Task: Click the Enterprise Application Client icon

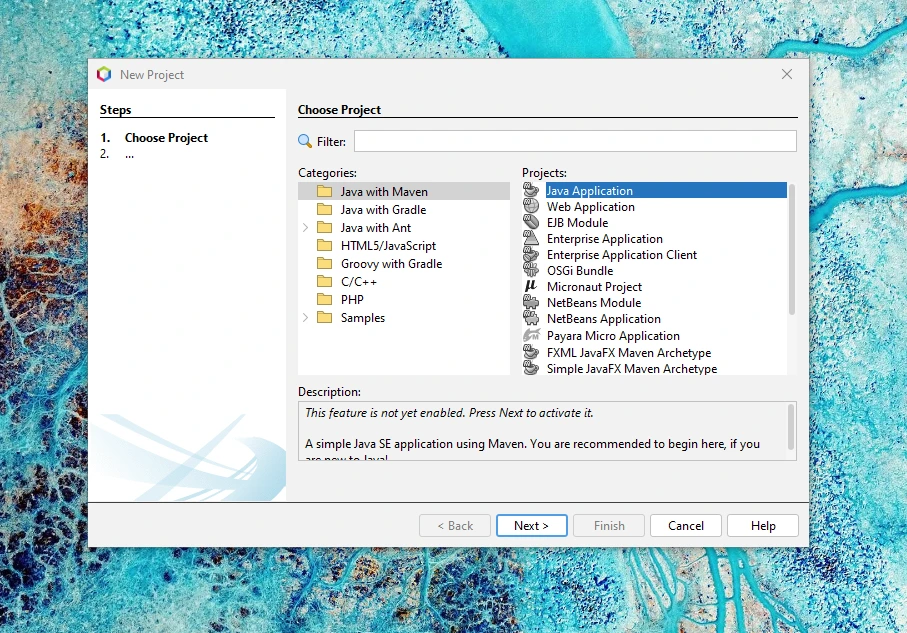Action: tap(531, 255)
